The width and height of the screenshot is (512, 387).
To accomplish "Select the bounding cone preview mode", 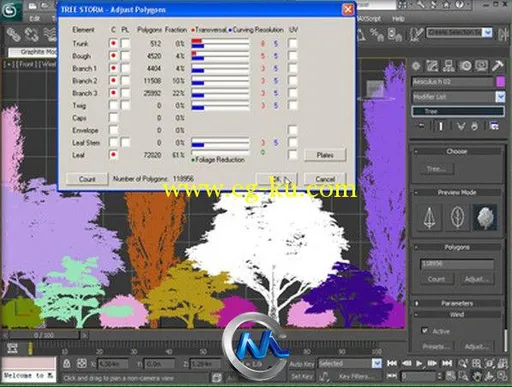I will tap(430, 218).
